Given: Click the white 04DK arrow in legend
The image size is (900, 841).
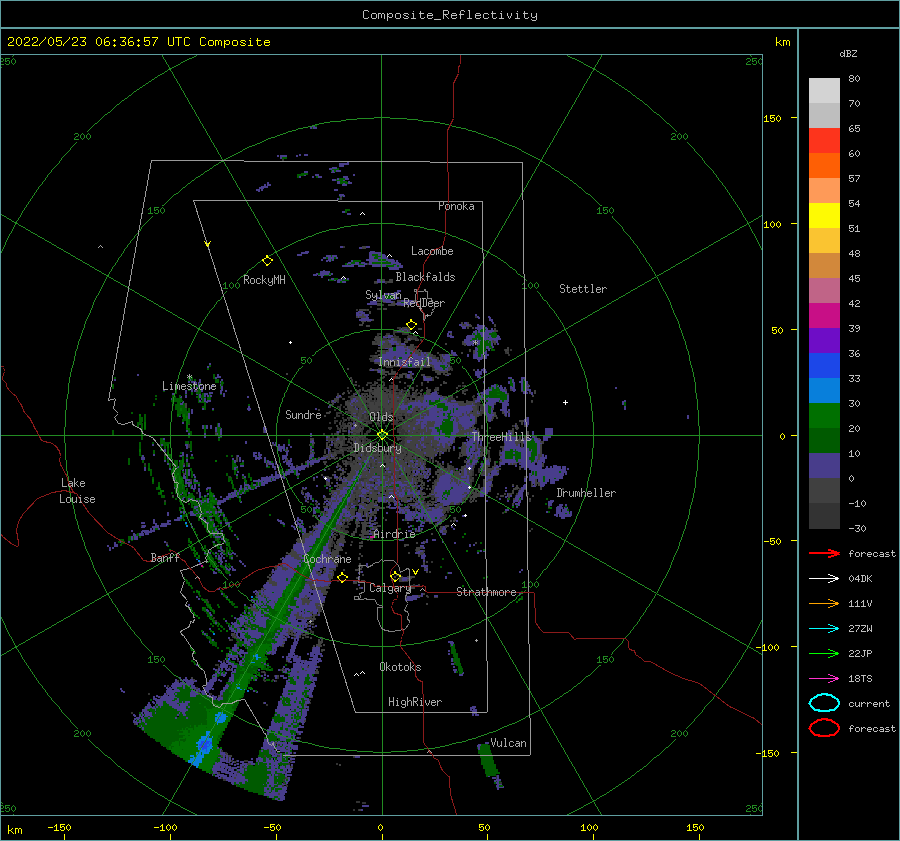Looking at the screenshot, I should 824,578.
